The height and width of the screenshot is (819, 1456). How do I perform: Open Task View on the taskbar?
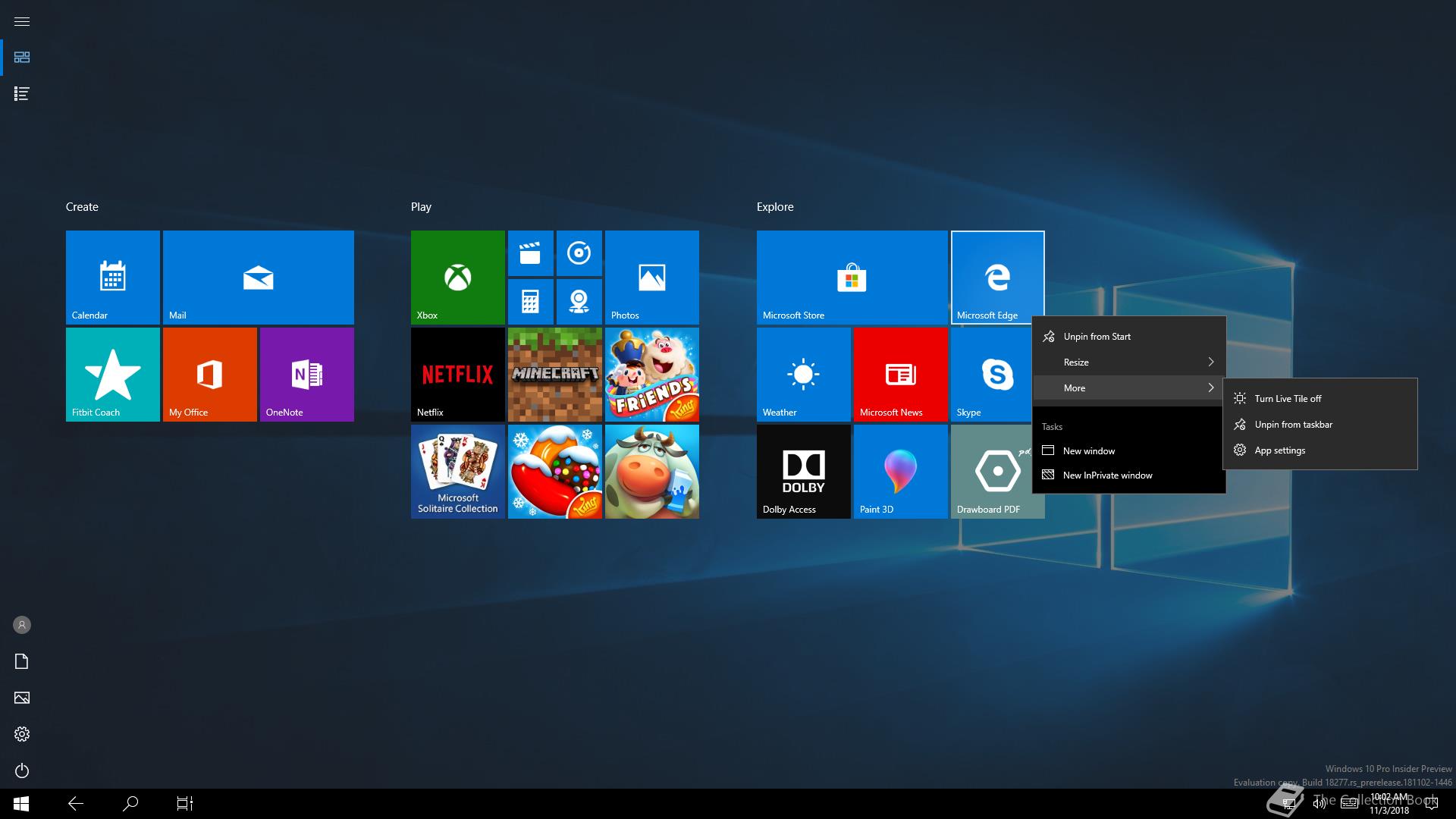pos(185,804)
